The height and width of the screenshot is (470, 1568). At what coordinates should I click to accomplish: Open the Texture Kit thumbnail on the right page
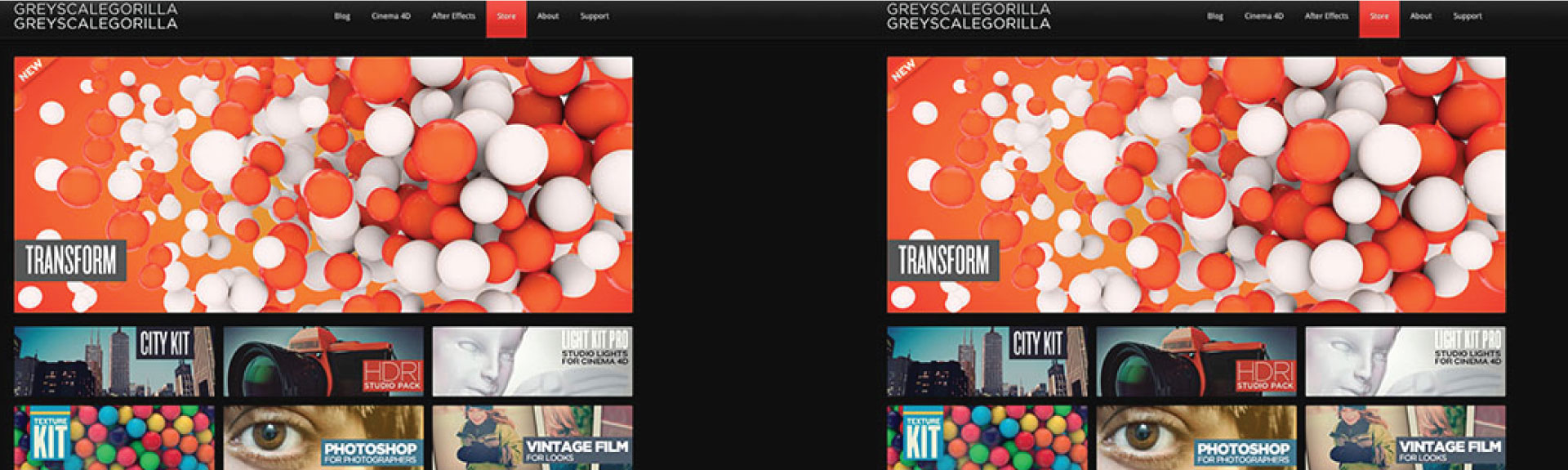(987, 437)
